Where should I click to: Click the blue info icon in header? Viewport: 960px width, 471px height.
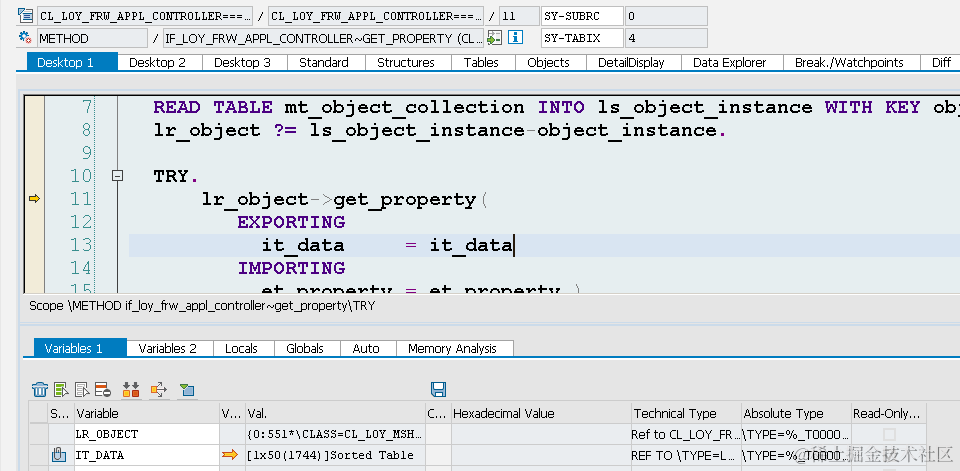(x=516, y=37)
